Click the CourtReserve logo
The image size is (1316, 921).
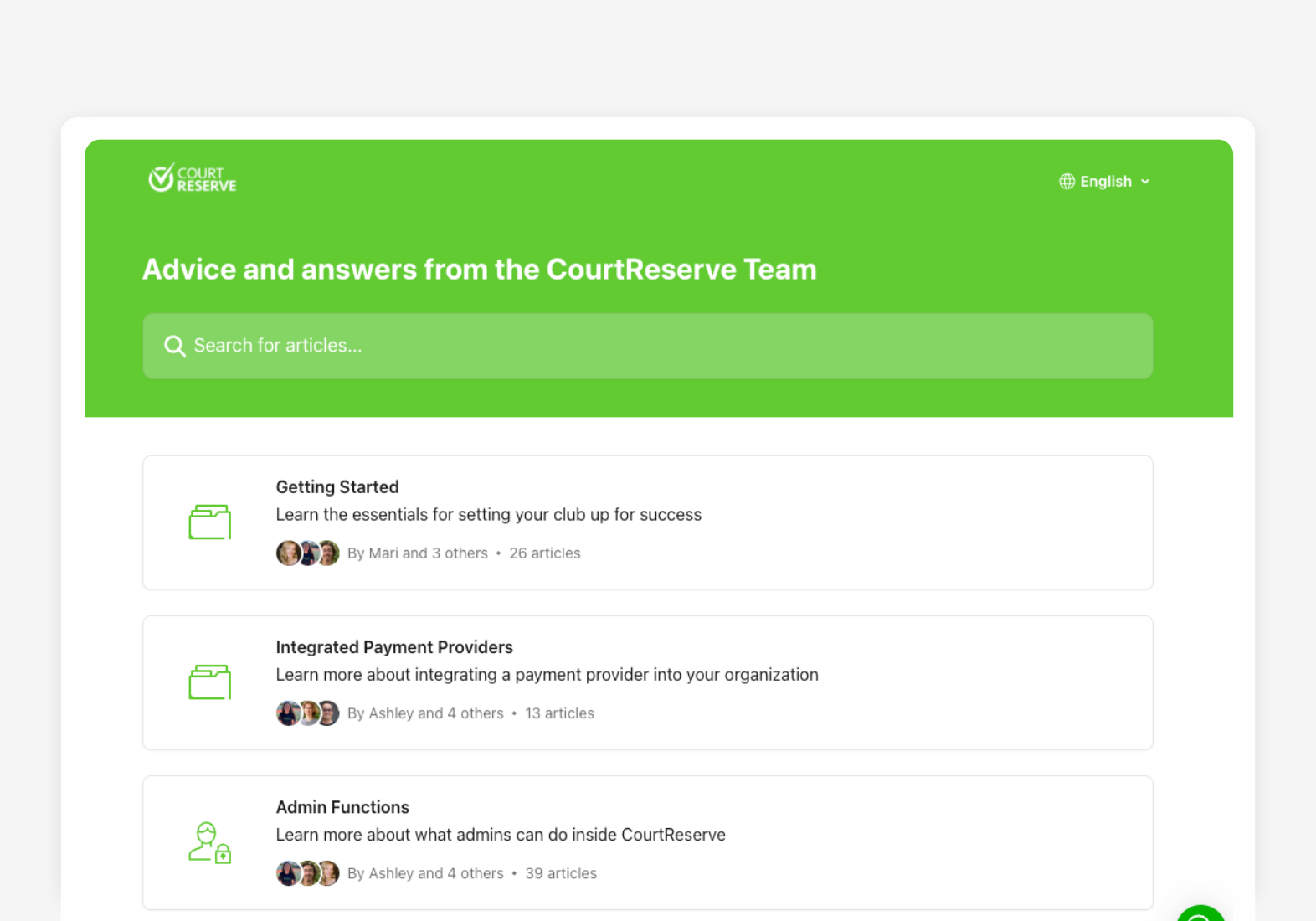tap(193, 178)
